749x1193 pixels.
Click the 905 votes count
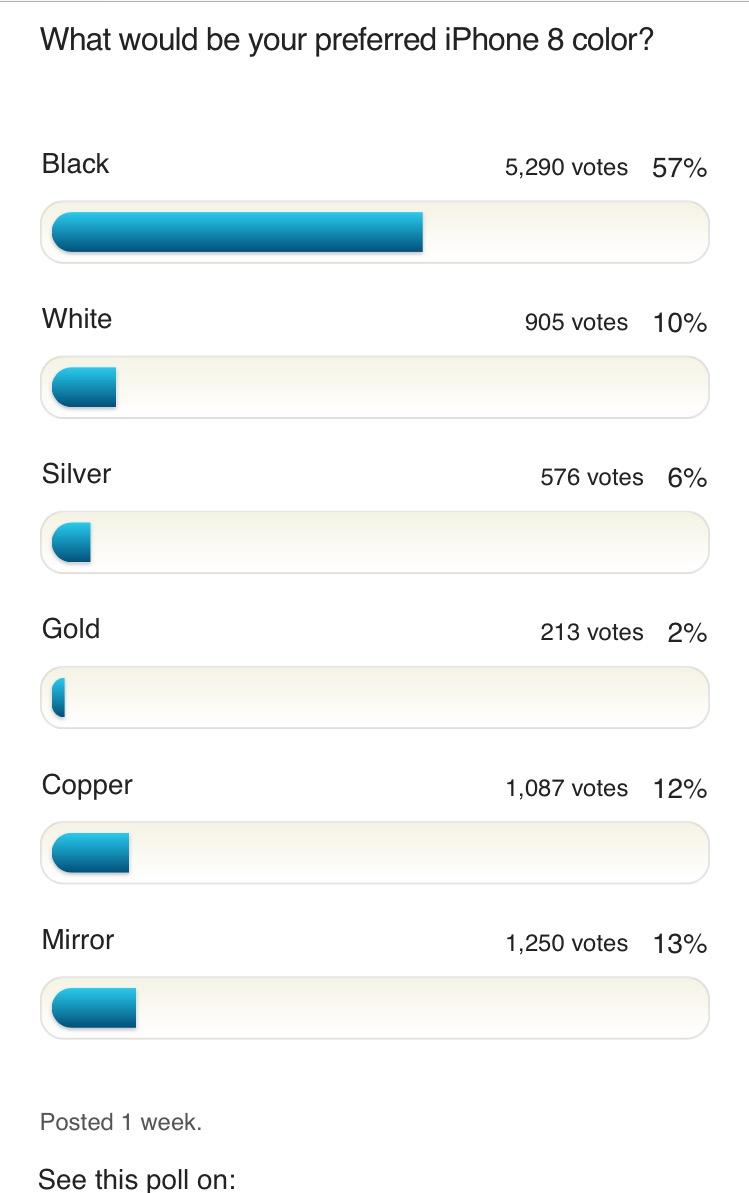pos(576,322)
